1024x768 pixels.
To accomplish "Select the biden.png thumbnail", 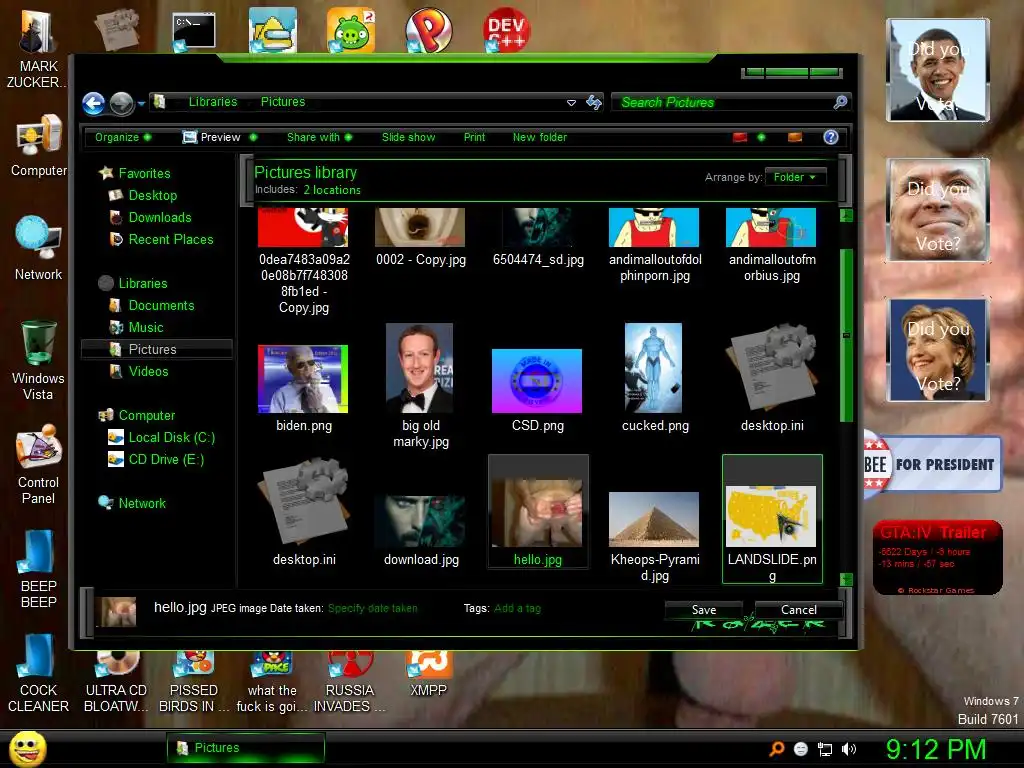I will tap(303, 379).
